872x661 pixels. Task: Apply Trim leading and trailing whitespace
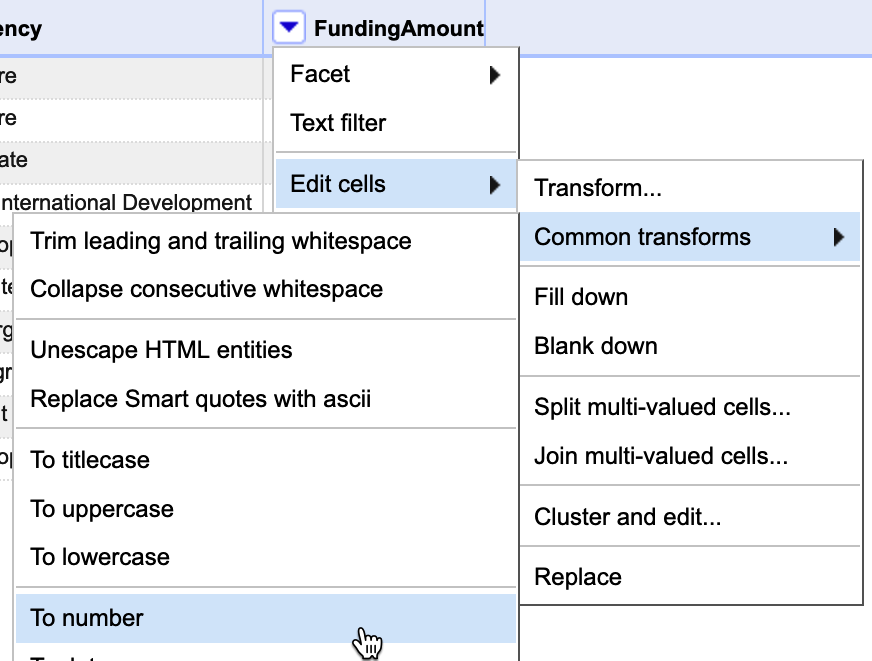point(221,241)
